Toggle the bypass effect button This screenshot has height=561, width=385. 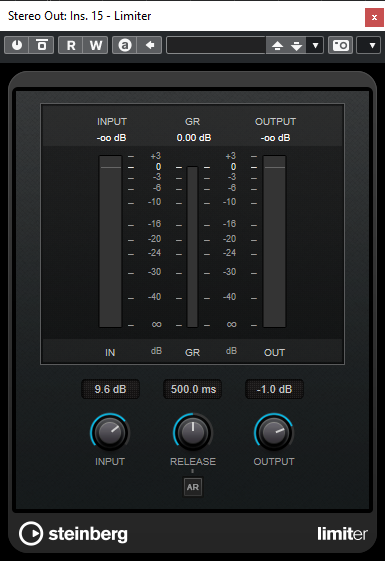(42, 45)
